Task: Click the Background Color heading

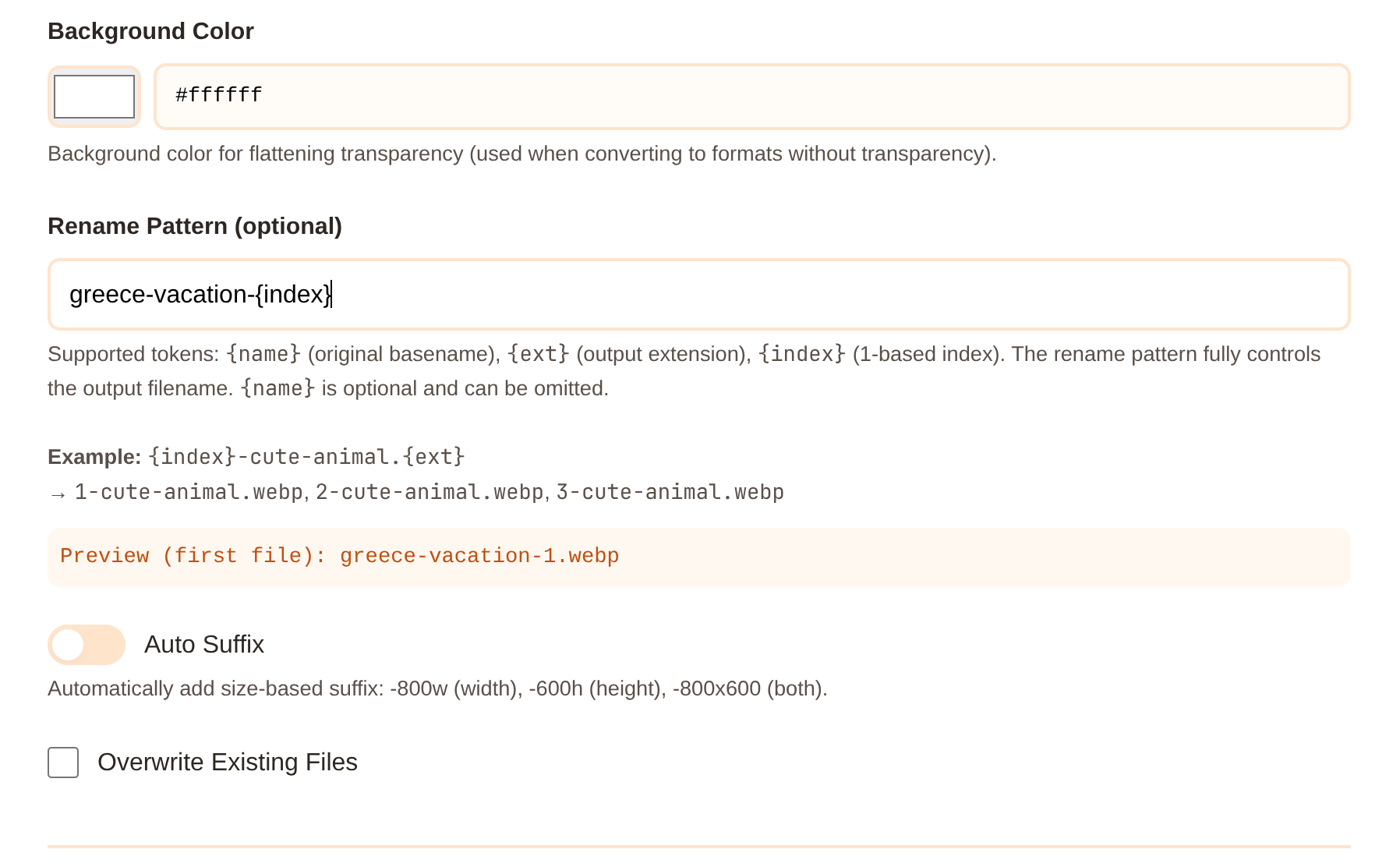Action: coord(150,31)
